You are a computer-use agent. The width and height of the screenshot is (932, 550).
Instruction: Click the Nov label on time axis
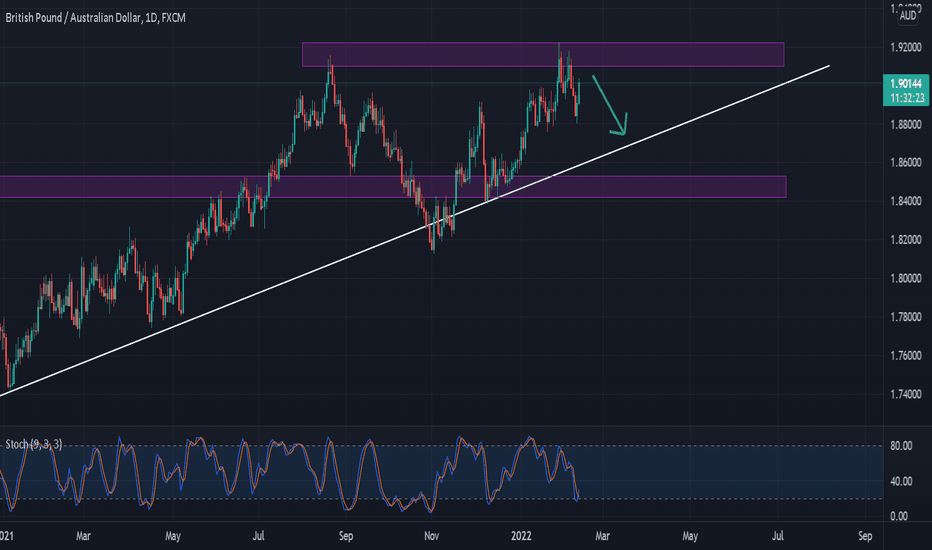pos(432,536)
